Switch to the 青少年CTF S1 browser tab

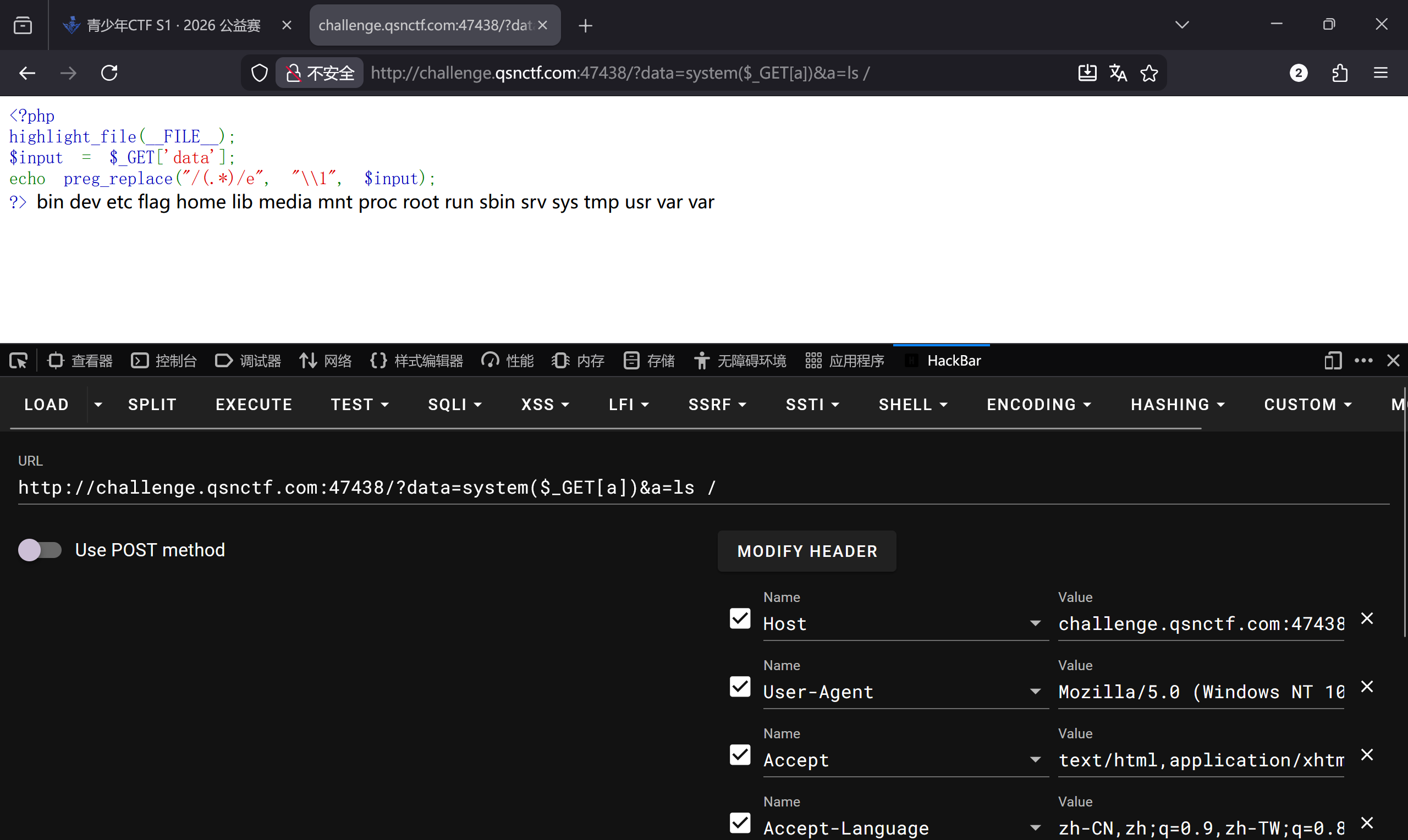(x=173, y=25)
